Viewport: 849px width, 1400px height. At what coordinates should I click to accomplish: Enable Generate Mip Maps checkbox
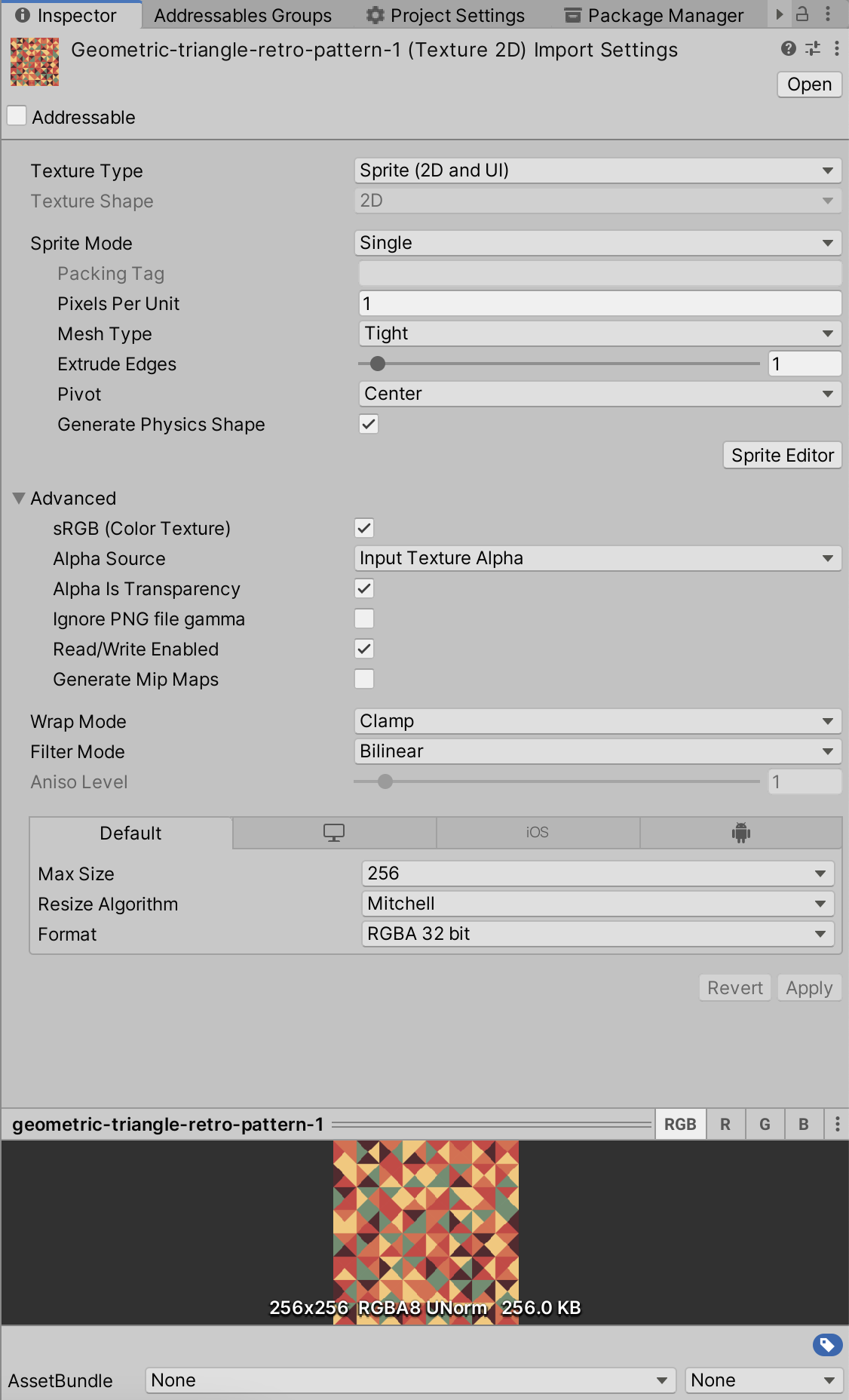click(x=364, y=679)
